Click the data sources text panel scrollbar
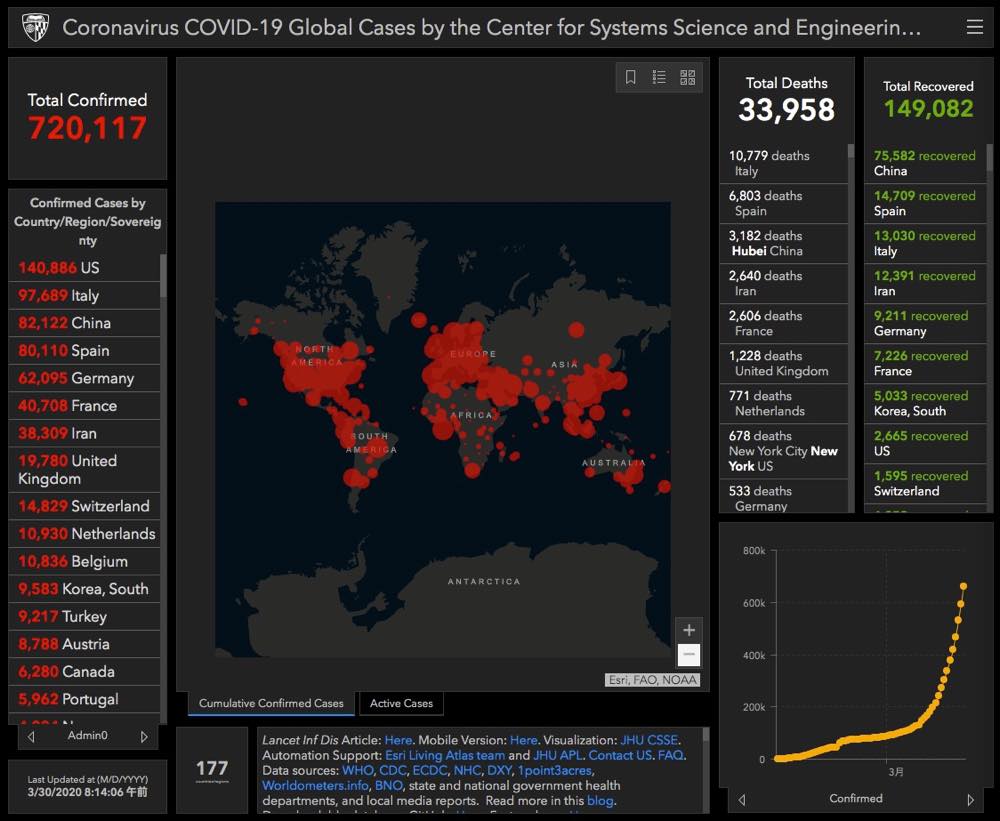This screenshot has height=821, width=1000. click(705, 735)
